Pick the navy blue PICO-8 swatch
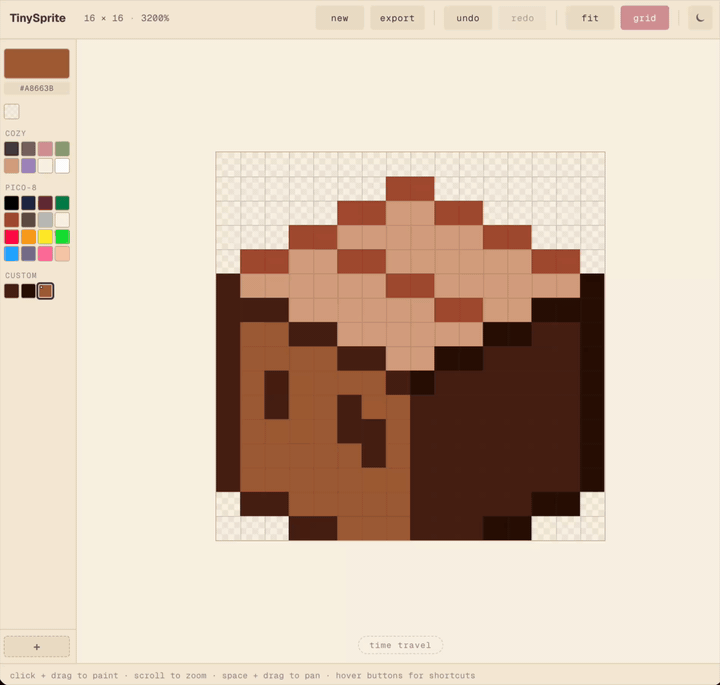The image size is (720, 685). (28, 203)
